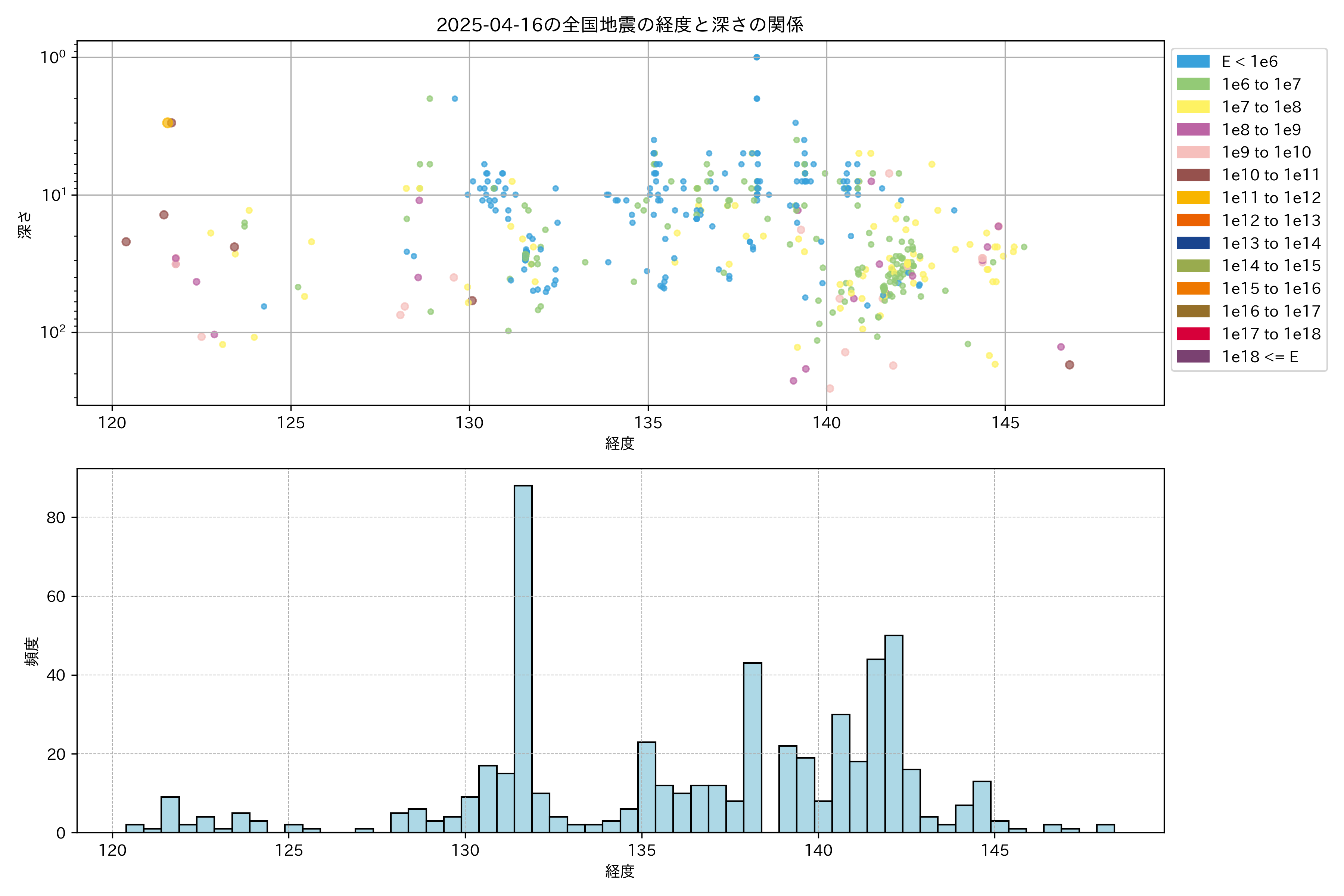Click the 1e15 to 1e16 legend label
The height and width of the screenshot is (896, 1344).
coord(1271,289)
